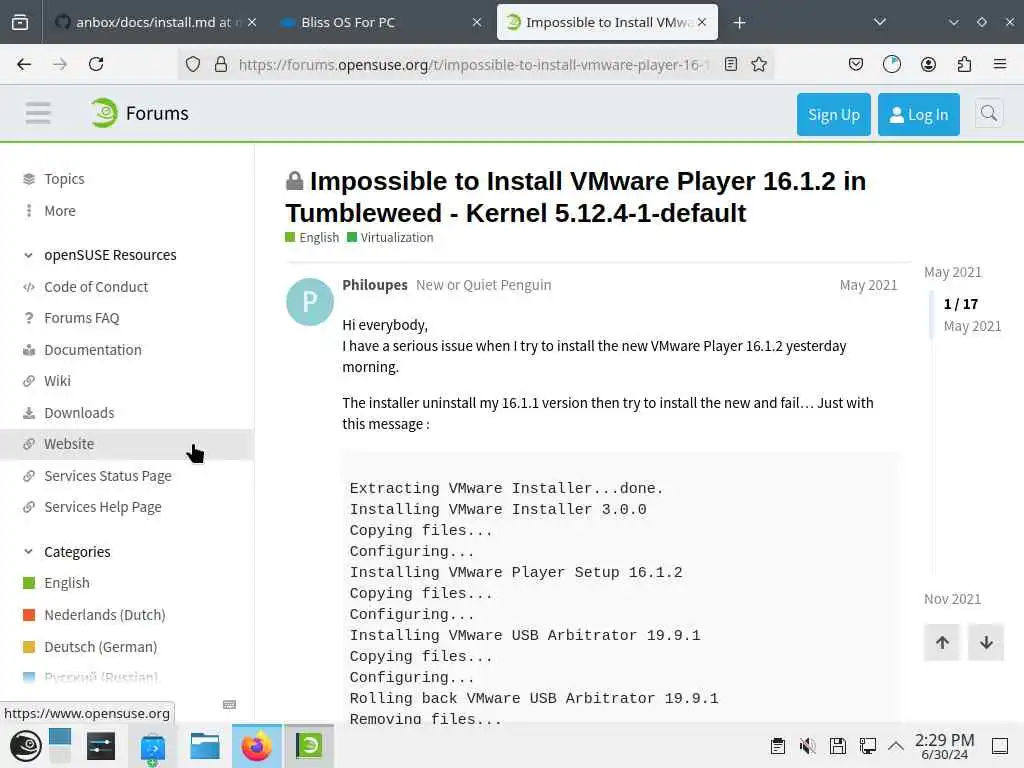Open the Downloads sidebar link
Viewport: 1024px width, 768px height.
pos(79,413)
